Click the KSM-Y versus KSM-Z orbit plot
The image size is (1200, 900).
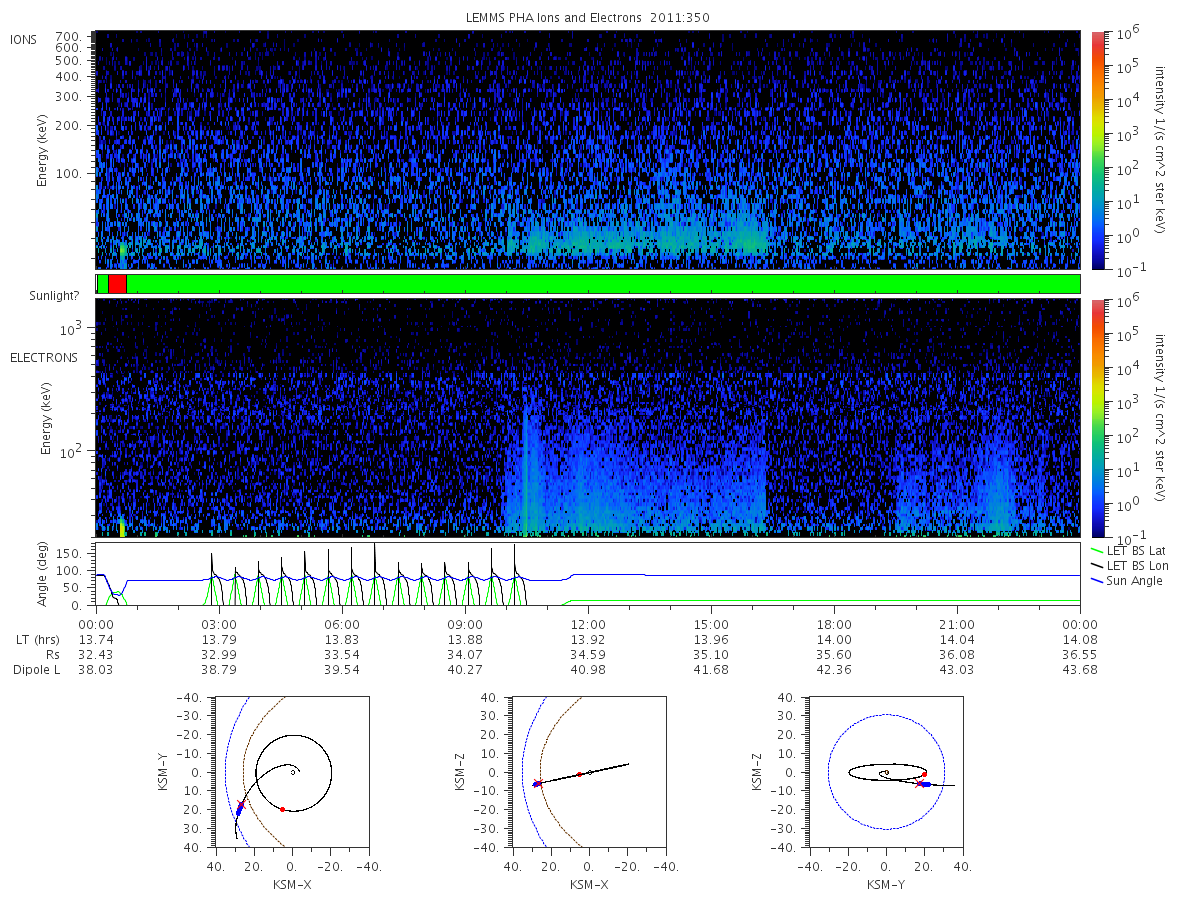coord(886,771)
